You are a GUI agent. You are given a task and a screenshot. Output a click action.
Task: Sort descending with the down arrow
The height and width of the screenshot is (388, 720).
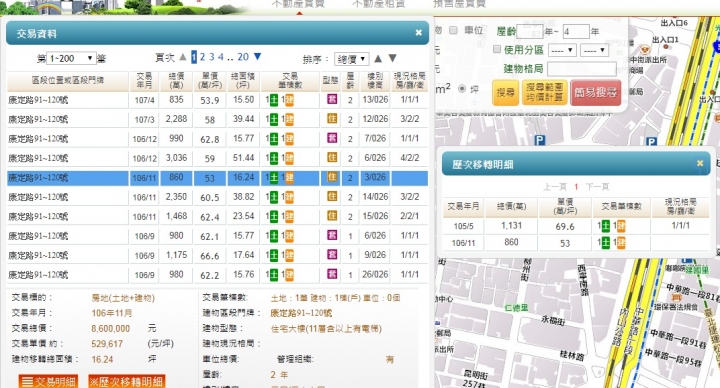(x=392, y=58)
